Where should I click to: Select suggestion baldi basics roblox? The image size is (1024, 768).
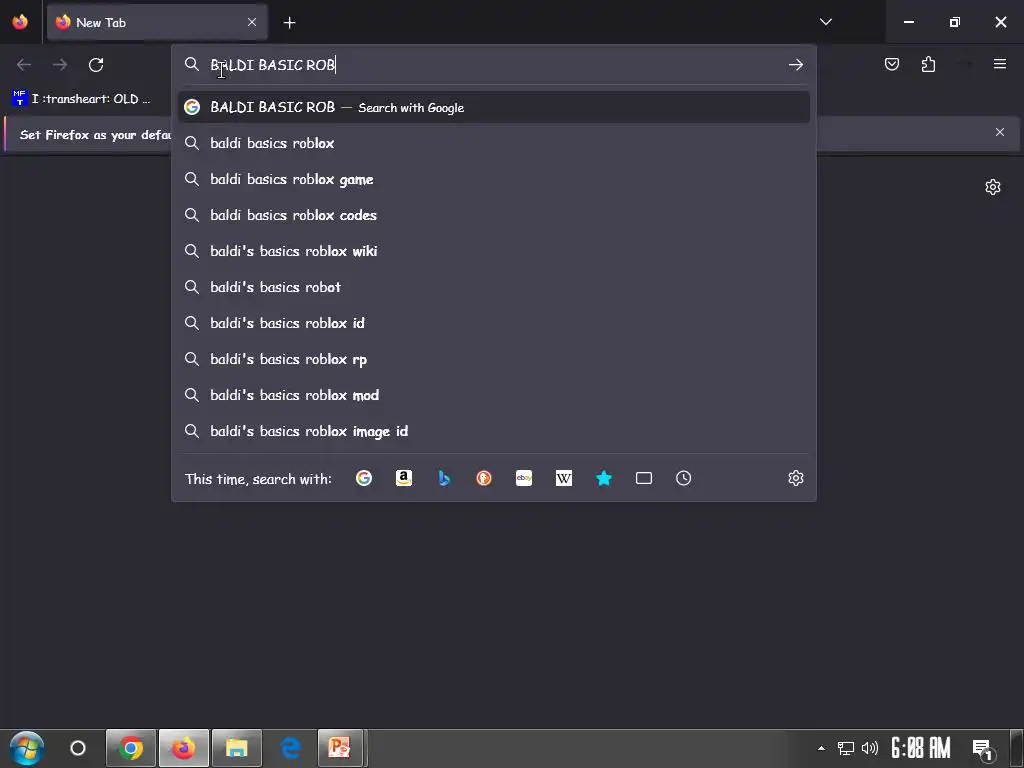click(x=494, y=143)
